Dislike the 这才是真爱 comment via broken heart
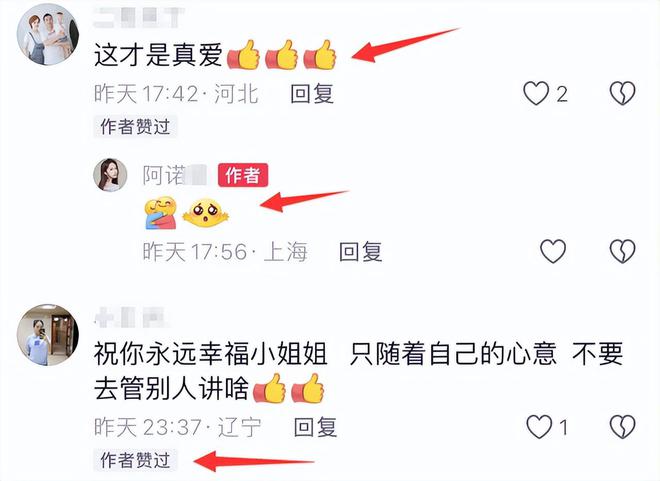This screenshot has height=481, width=660. click(623, 93)
